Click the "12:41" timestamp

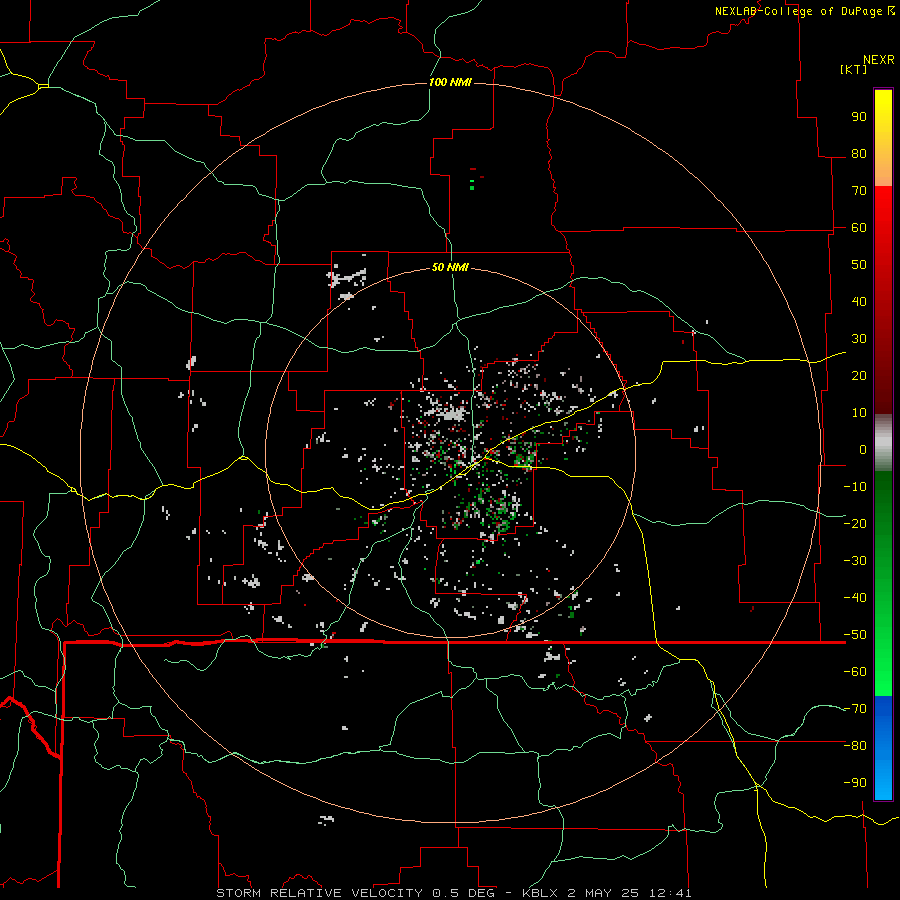coord(669,893)
